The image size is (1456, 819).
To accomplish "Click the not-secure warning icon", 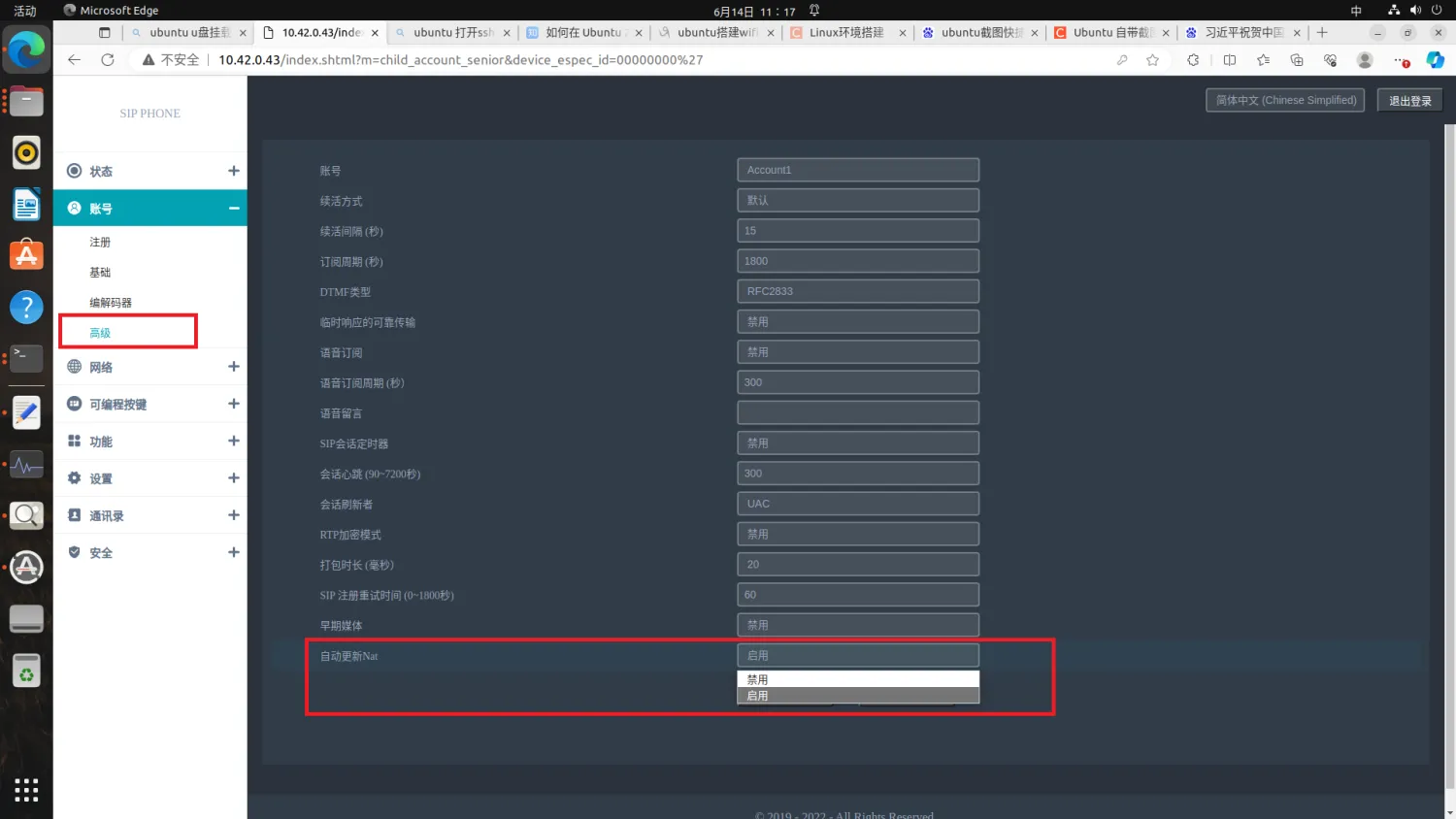I will click(149, 60).
